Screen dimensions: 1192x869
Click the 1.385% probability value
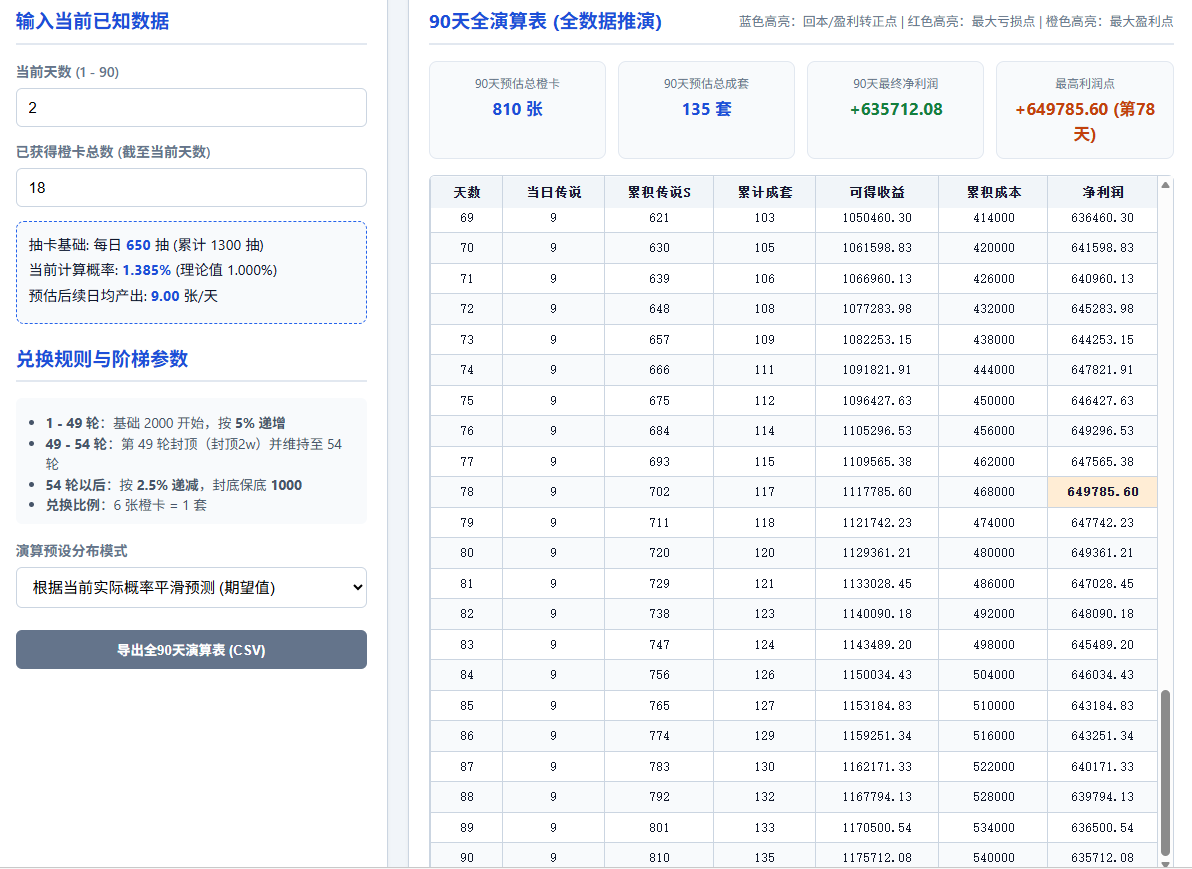pyautogui.click(x=147, y=271)
